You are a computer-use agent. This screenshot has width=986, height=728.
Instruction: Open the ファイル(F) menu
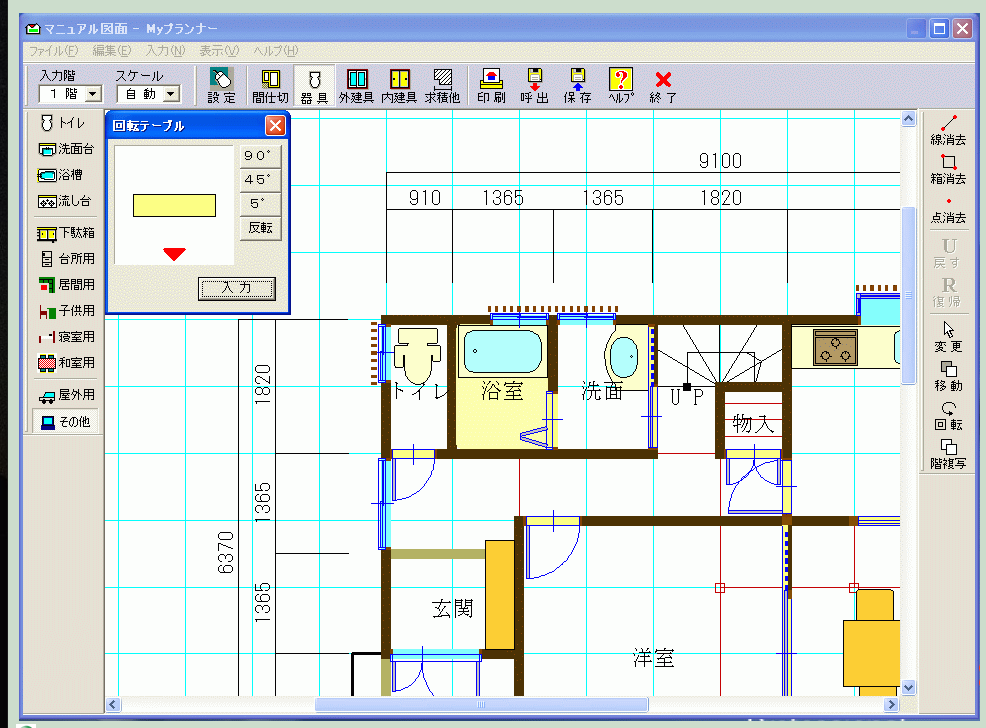point(53,50)
